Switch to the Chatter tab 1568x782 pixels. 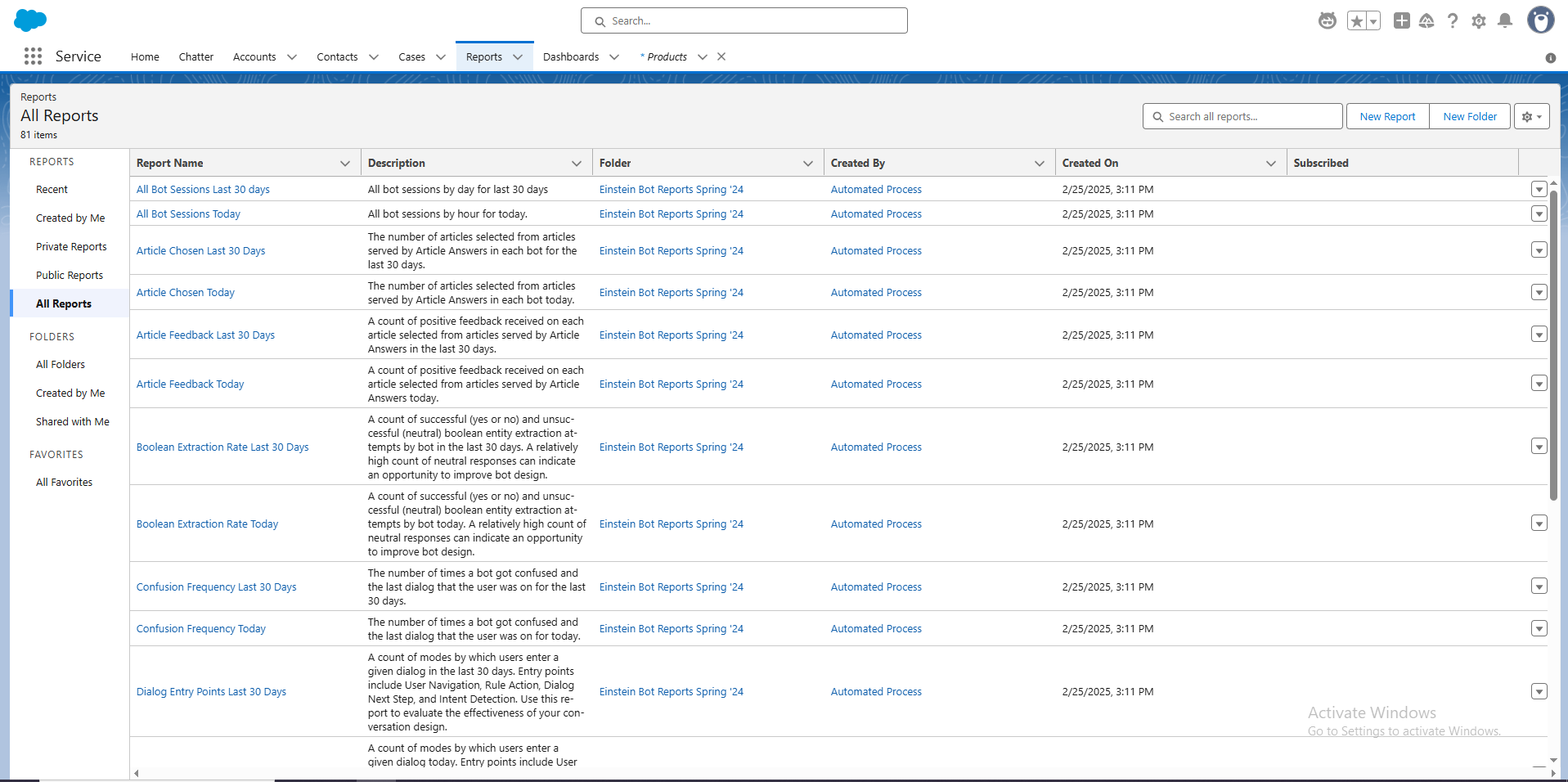click(x=196, y=57)
